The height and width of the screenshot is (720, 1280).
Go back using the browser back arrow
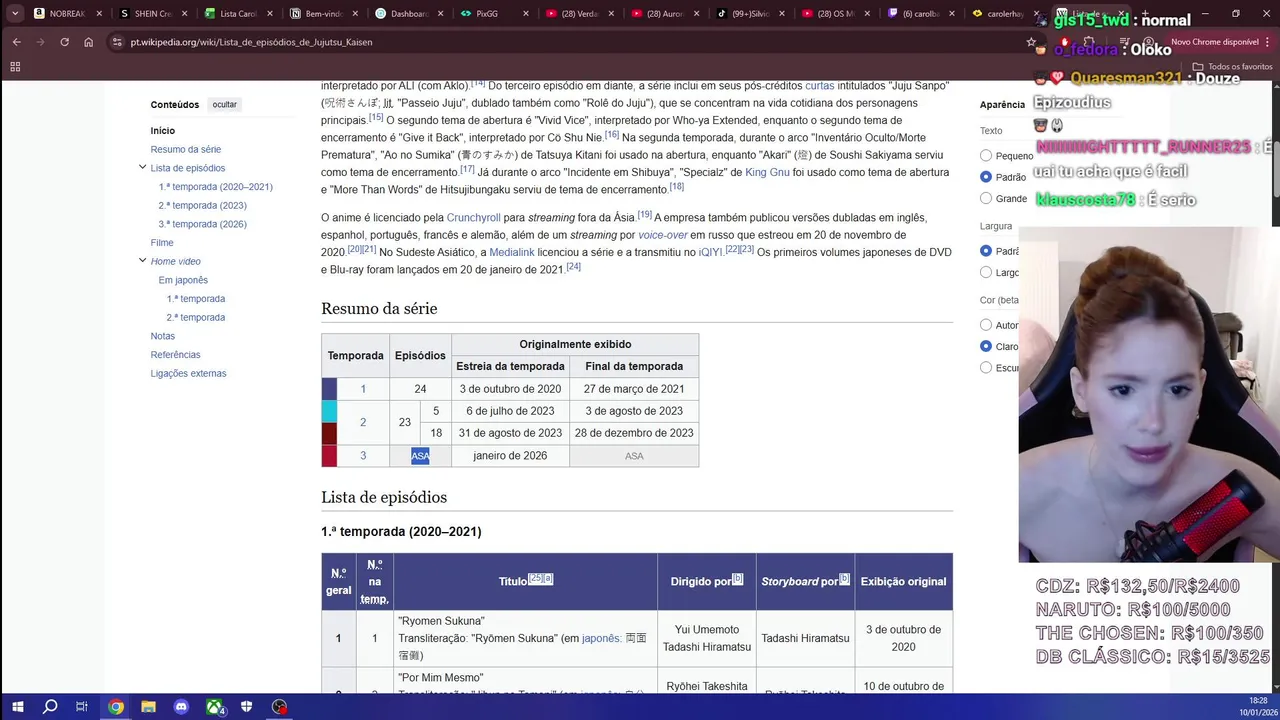(16, 42)
